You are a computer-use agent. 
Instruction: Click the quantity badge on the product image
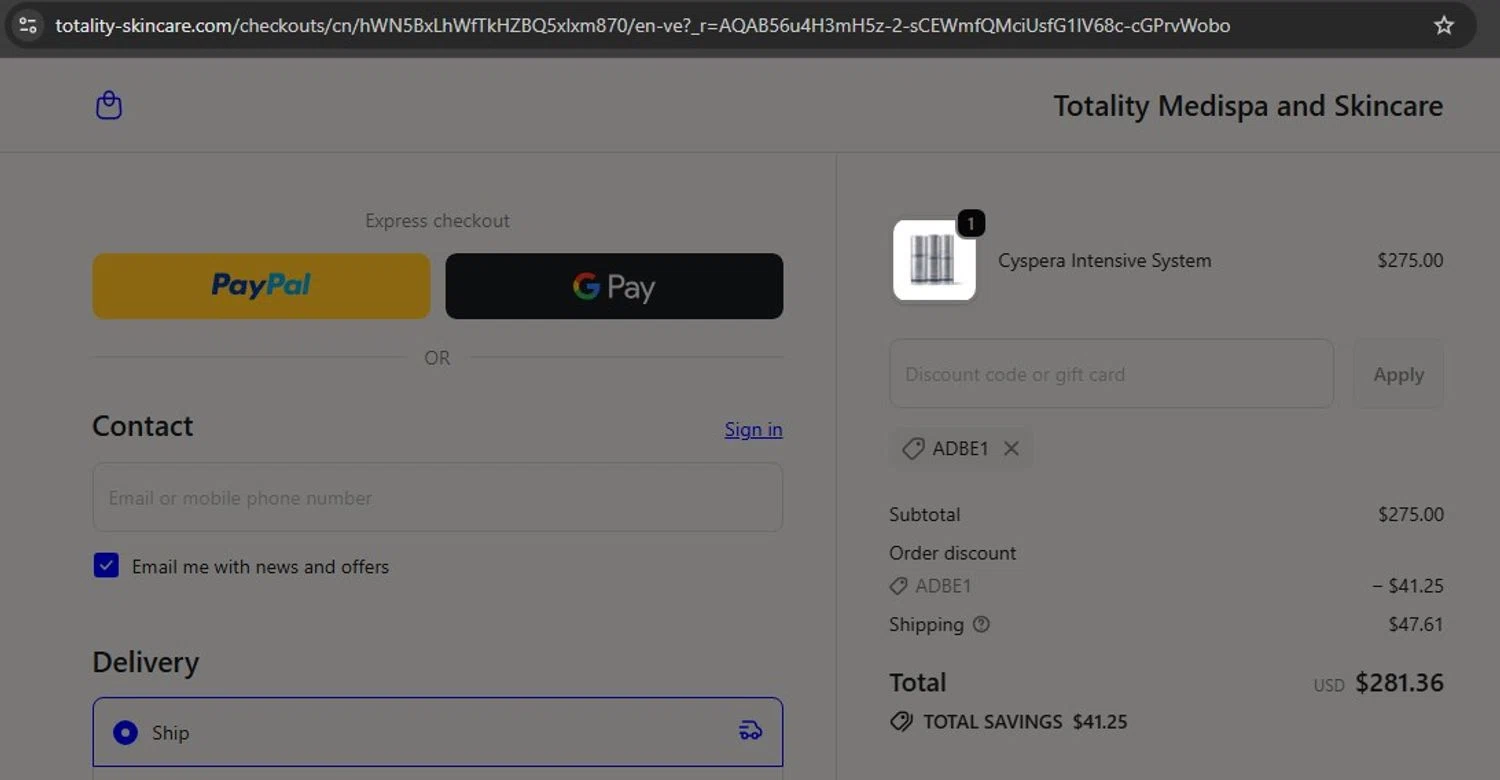click(970, 223)
